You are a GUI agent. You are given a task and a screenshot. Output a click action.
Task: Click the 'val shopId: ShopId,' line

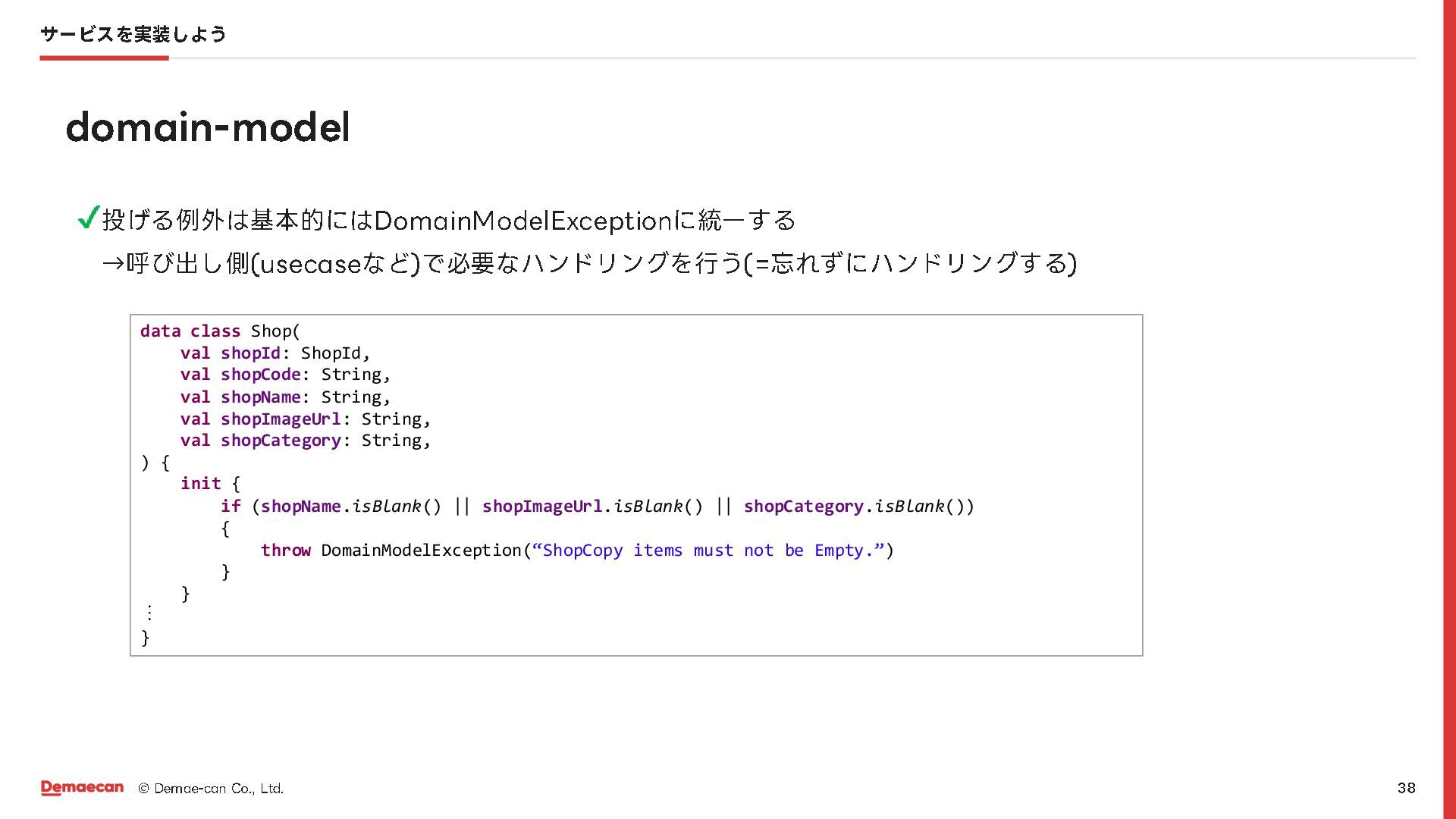pos(275,353)
